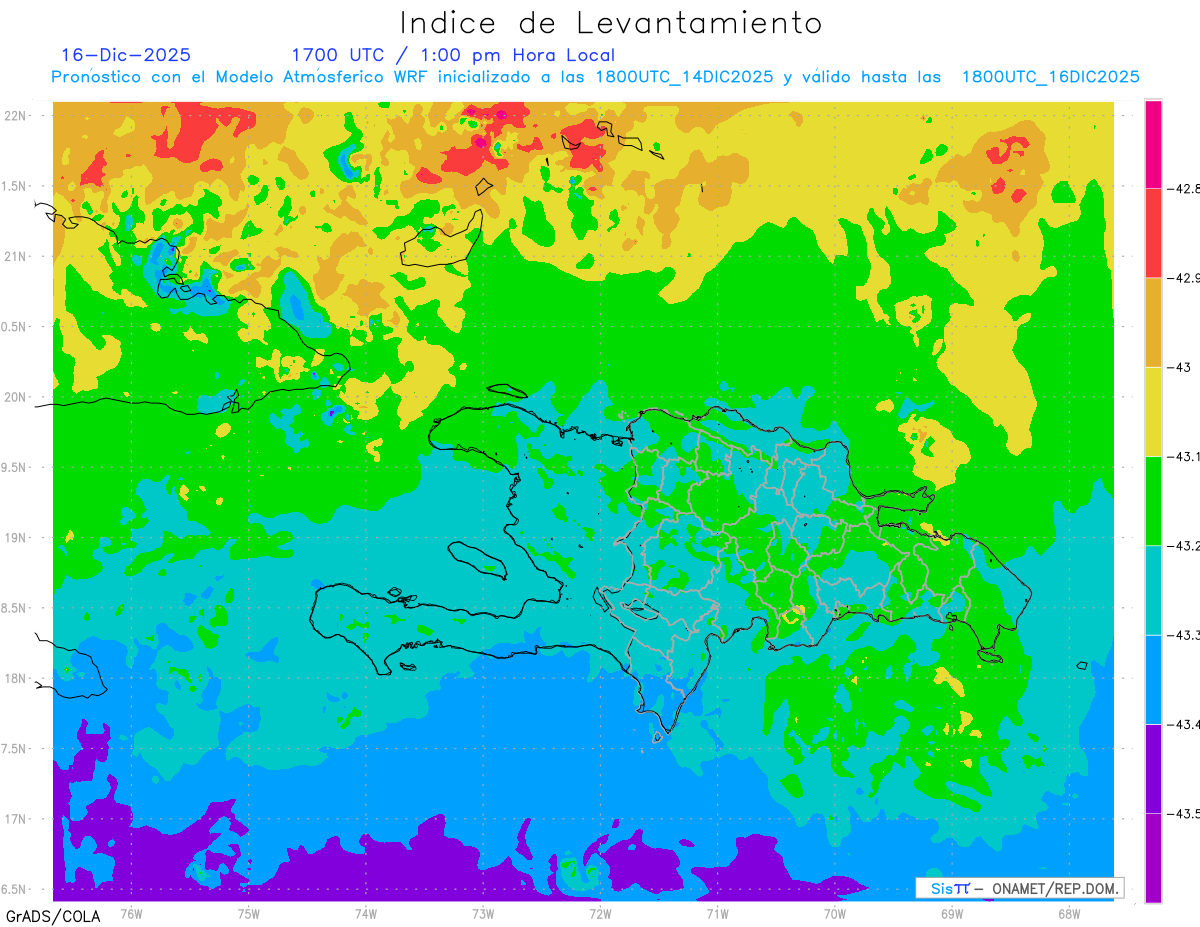
Task: Click the "1.5N" latitude label
Action: tap(16, 186)
